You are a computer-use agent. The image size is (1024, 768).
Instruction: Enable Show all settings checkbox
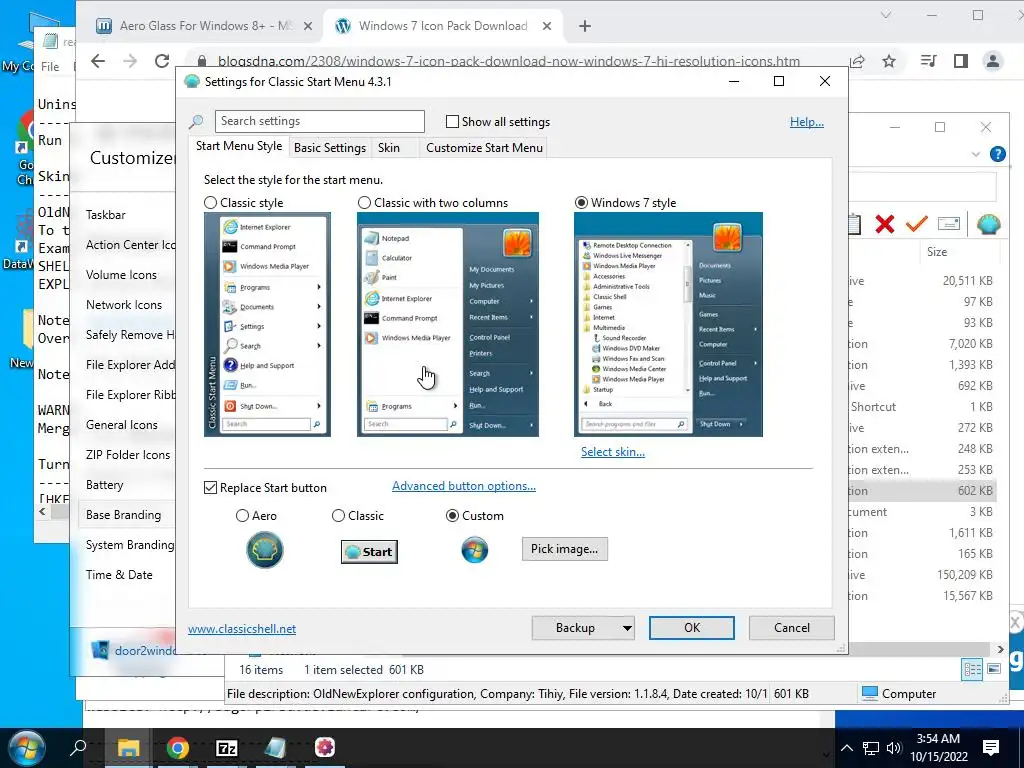coord(452,122)
